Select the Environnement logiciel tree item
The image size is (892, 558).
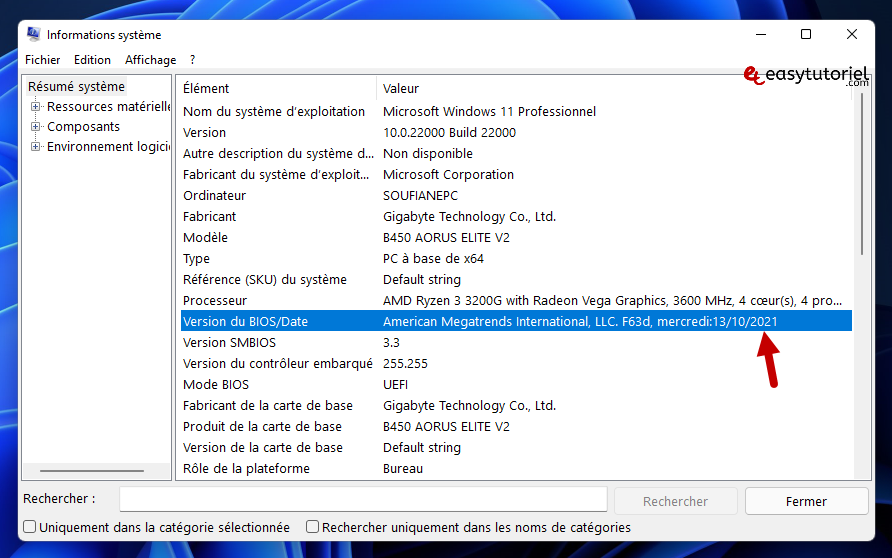pyautogui.click(x=108, y=147)
